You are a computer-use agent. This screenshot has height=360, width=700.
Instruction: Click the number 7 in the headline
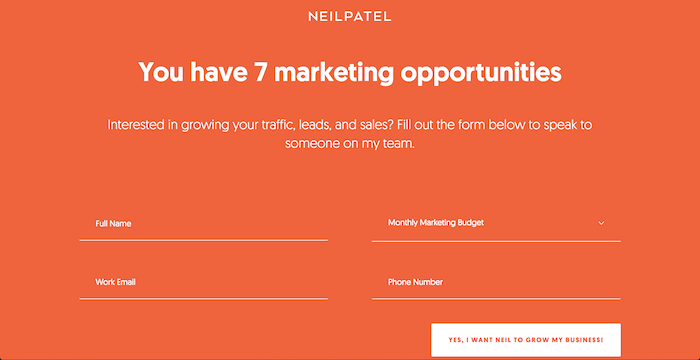point(260,71)
